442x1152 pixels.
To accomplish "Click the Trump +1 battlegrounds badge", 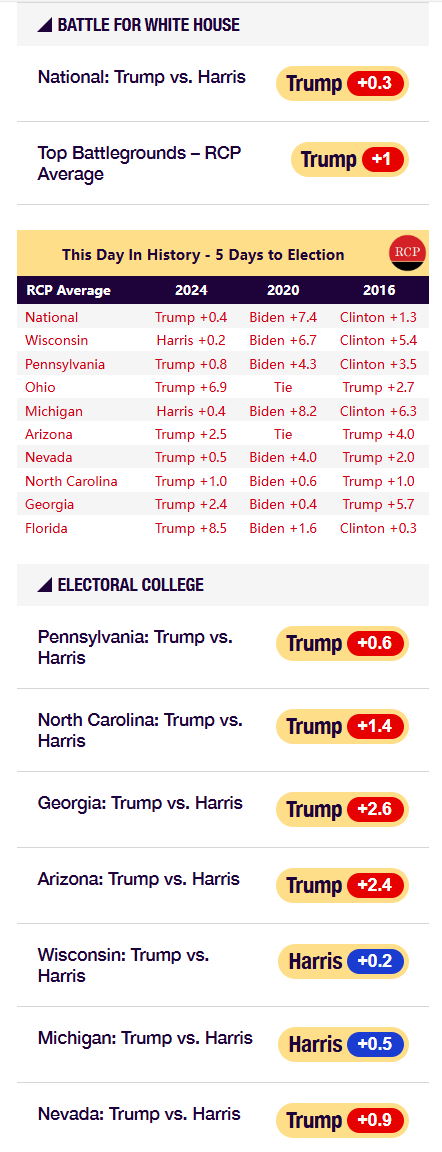I will tap(349, 159).
